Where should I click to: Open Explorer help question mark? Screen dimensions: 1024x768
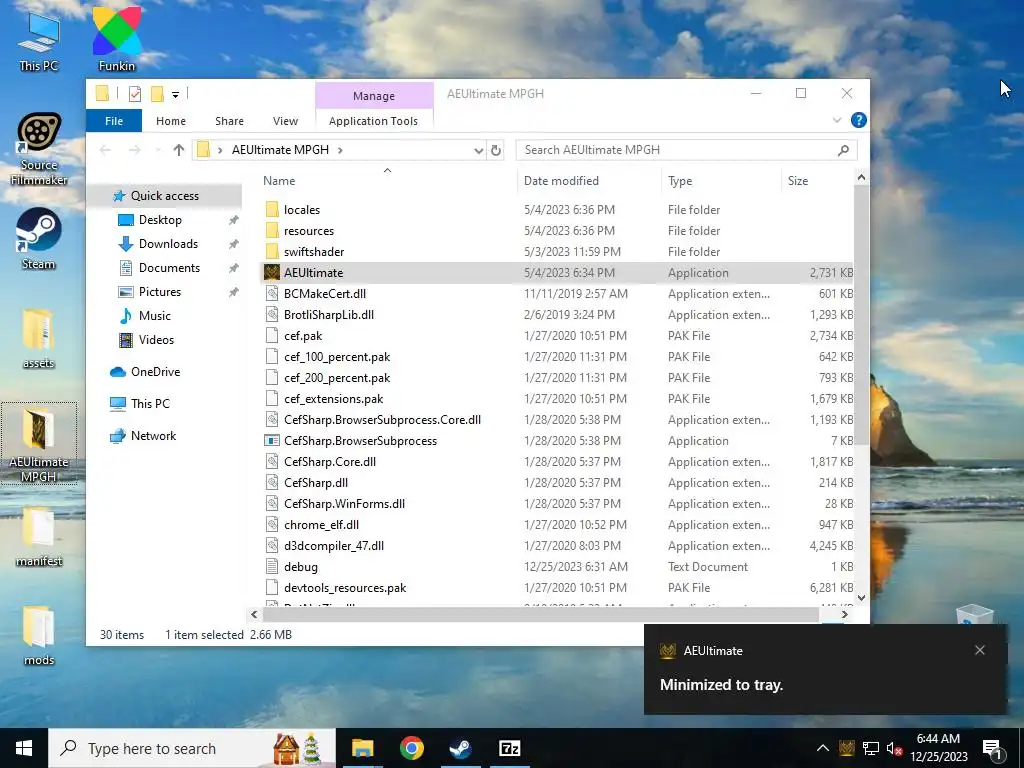point(859,120)
